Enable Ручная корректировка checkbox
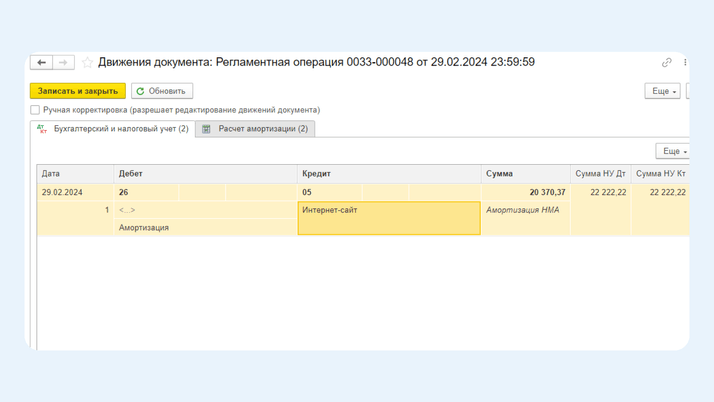This screenshot has height=402, width=714. click(x=35, y=110)
